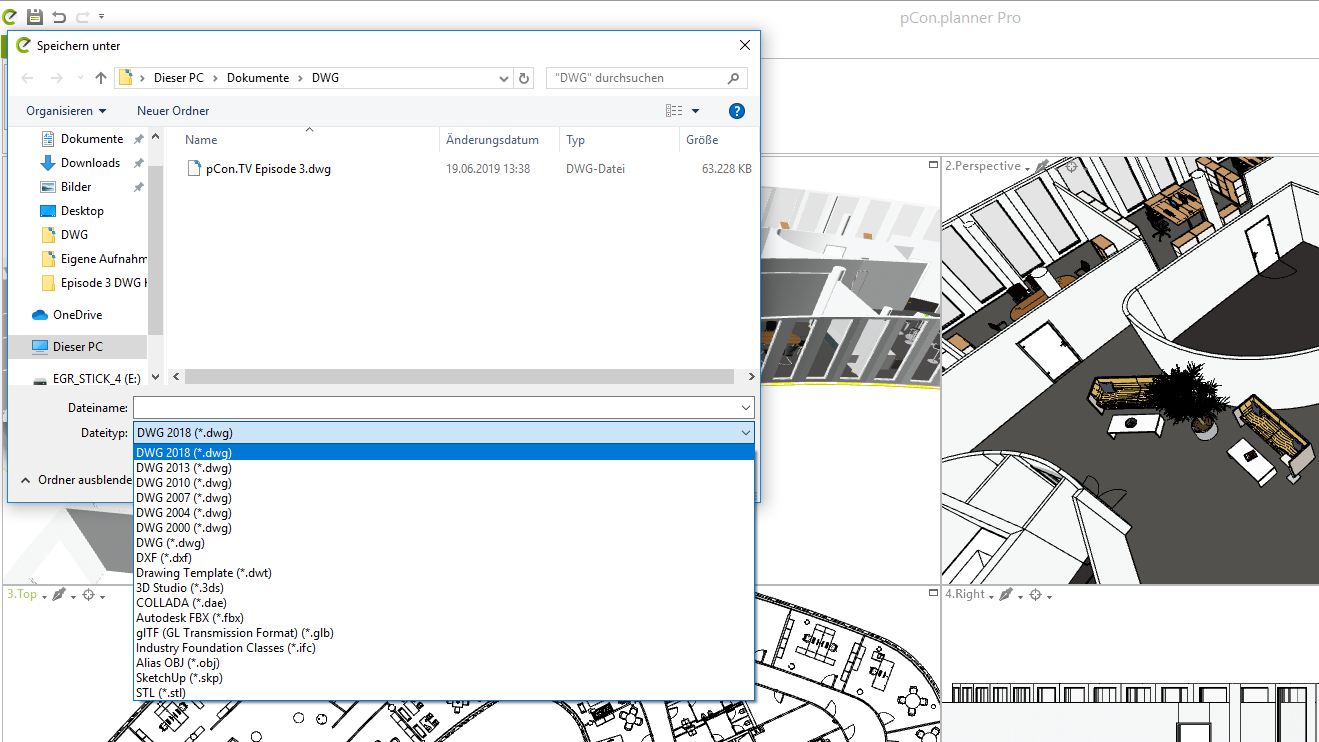Image resolution: width=1319 pixels, height=742 pixels.
Task: Change the file view layout icon
Action: 674,111
